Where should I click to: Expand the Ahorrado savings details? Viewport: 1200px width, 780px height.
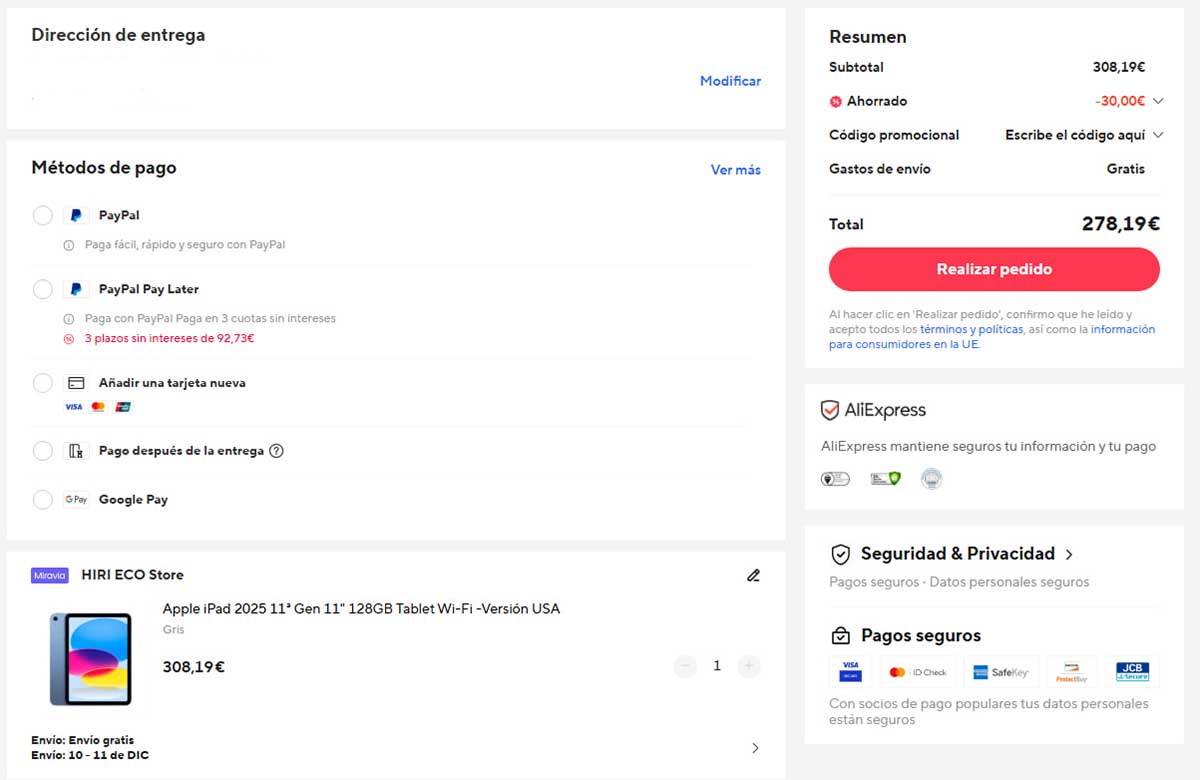(x=1158, y=101)
